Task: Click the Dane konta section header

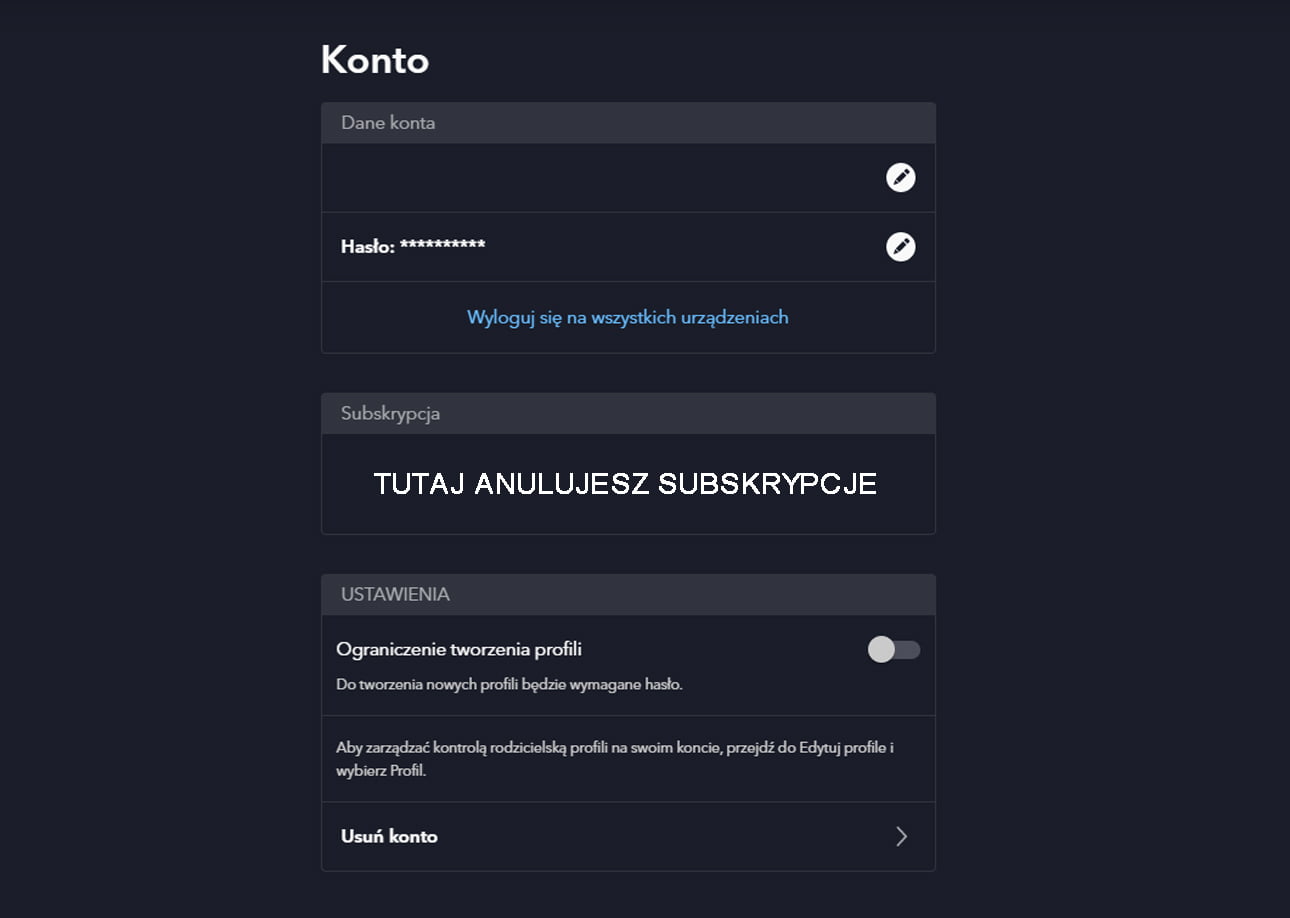Action: pyautogui.click(x=387, y=122)
